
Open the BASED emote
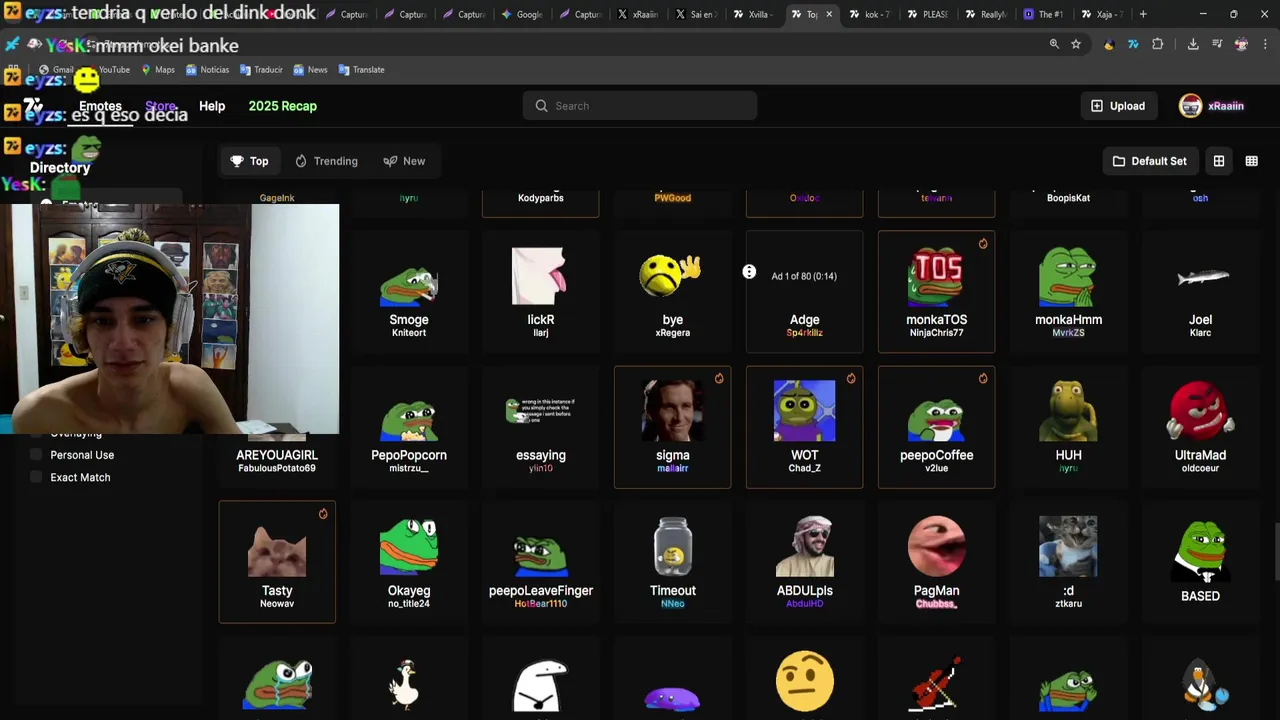click(x=1201, y=562)
